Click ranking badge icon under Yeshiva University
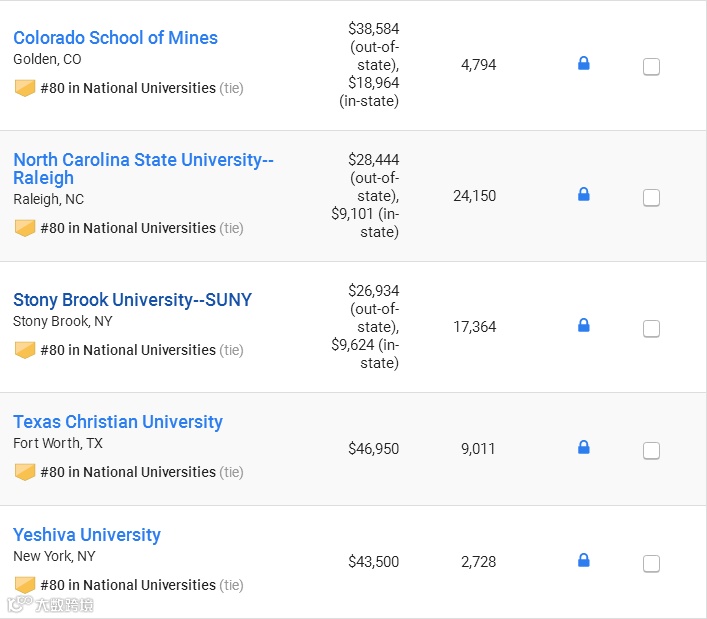Screen dimensions: 707x619 click(25, 585)
